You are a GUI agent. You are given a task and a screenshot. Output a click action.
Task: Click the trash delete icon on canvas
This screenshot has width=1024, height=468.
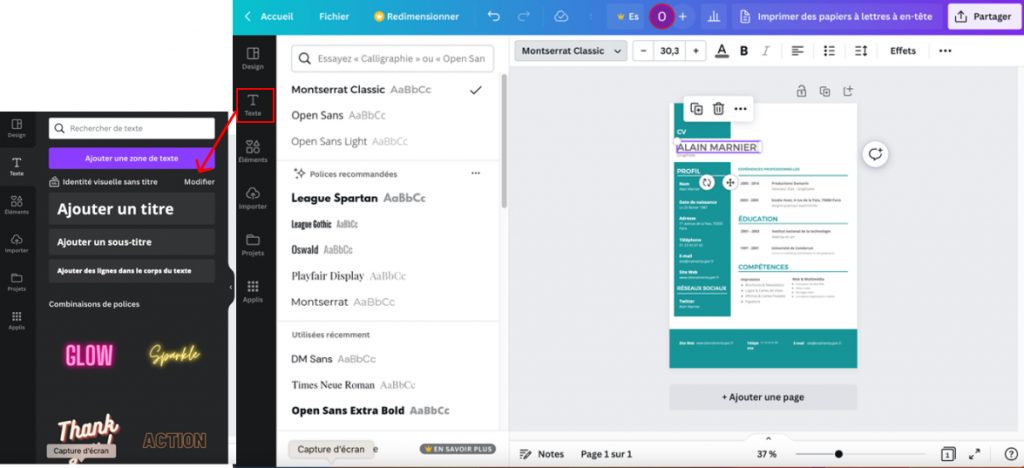click(718, 109)
